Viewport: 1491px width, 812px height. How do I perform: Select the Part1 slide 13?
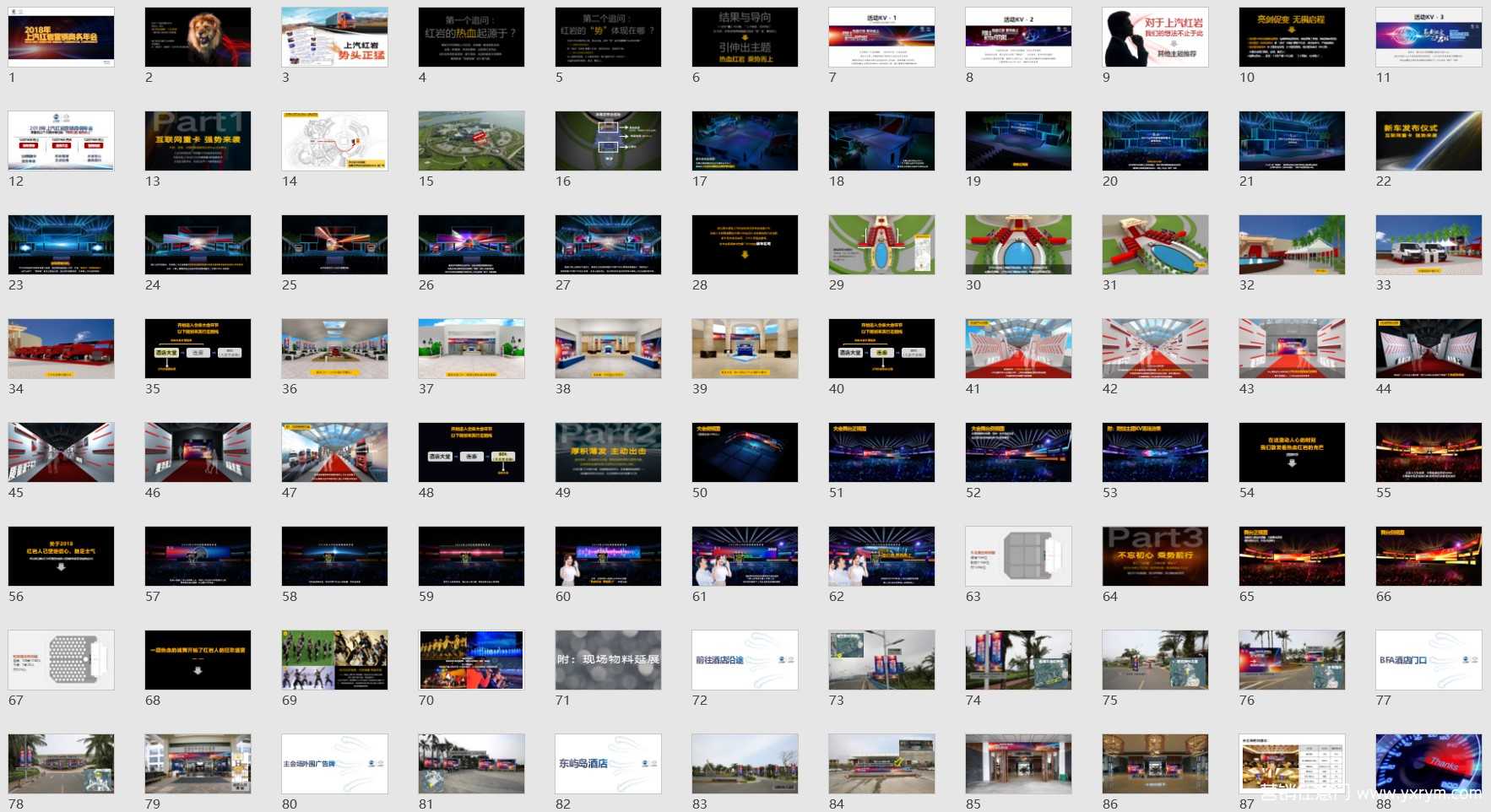point(198,141)
